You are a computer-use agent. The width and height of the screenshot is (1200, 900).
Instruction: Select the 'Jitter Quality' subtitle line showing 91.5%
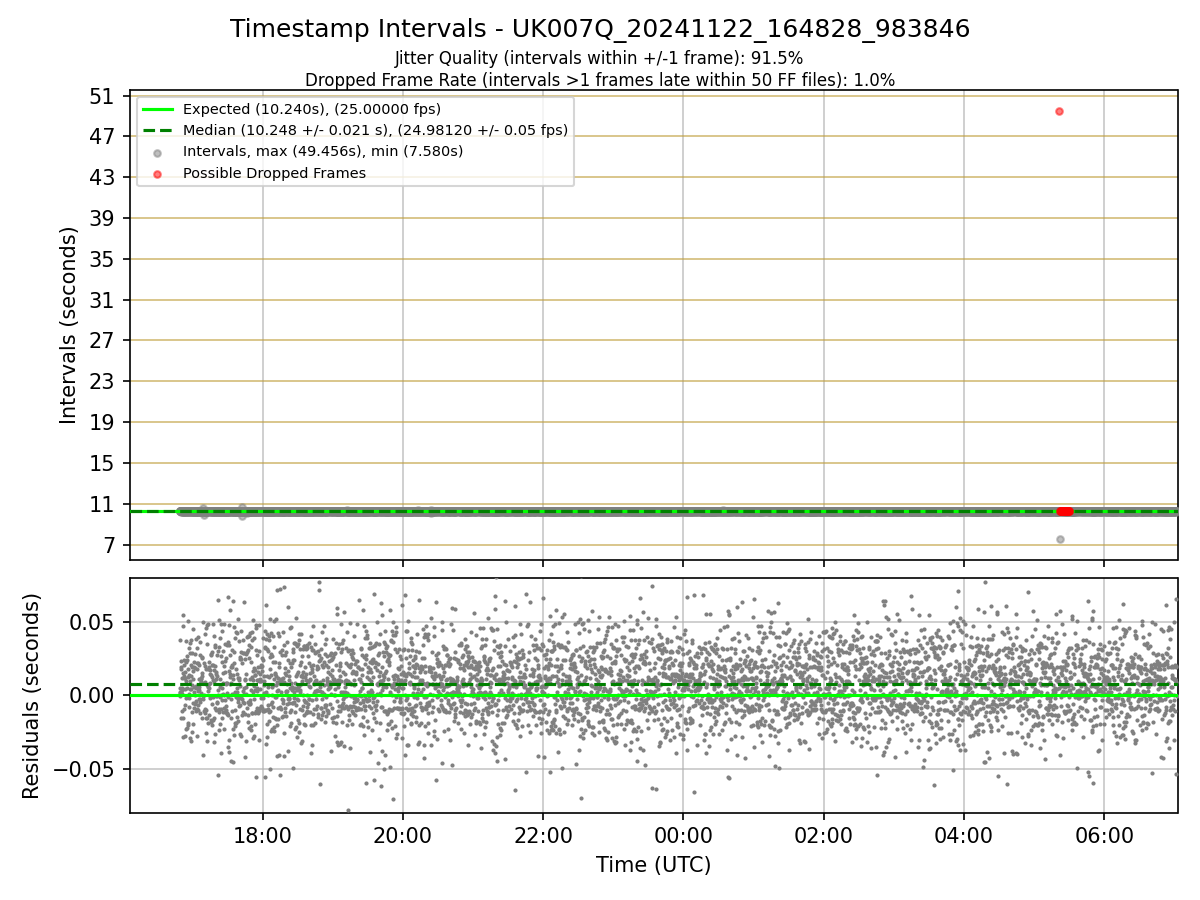tap(599, 58)
